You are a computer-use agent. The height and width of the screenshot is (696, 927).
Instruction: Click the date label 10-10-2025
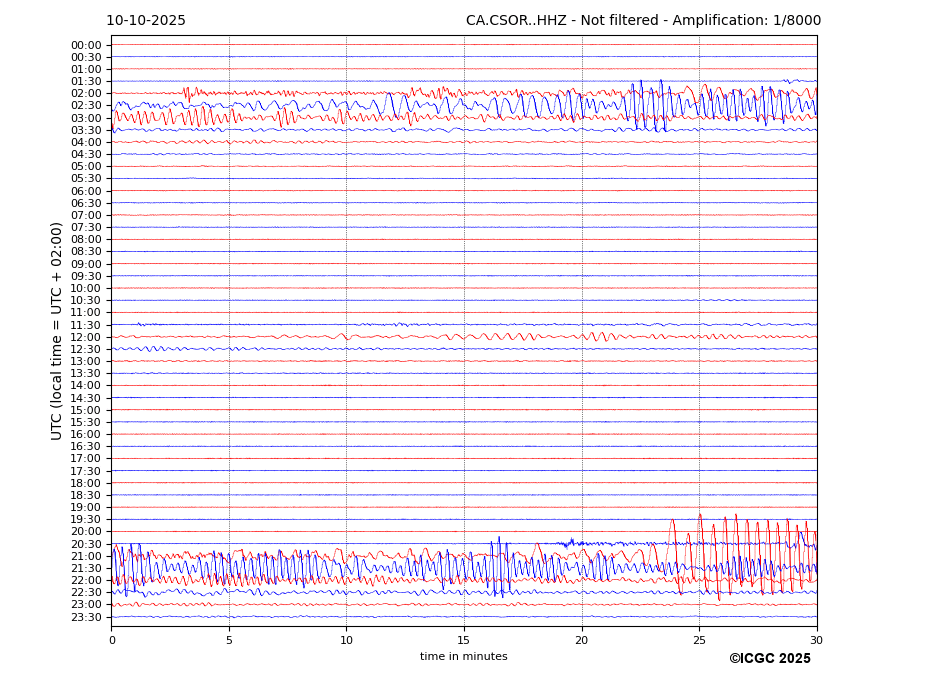tap(146, 21)
